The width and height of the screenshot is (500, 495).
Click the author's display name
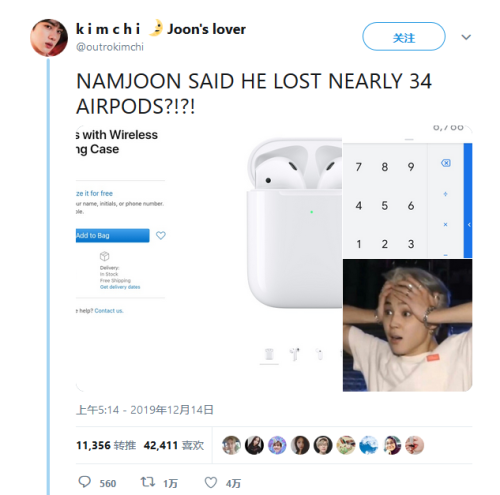(161, 29)
